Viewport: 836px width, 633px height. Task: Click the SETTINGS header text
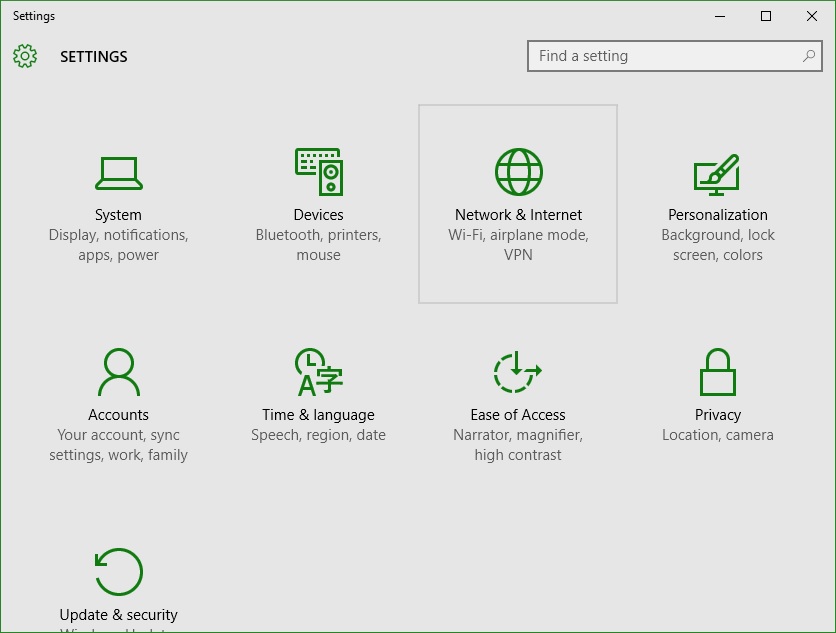[x=94, y=57]
